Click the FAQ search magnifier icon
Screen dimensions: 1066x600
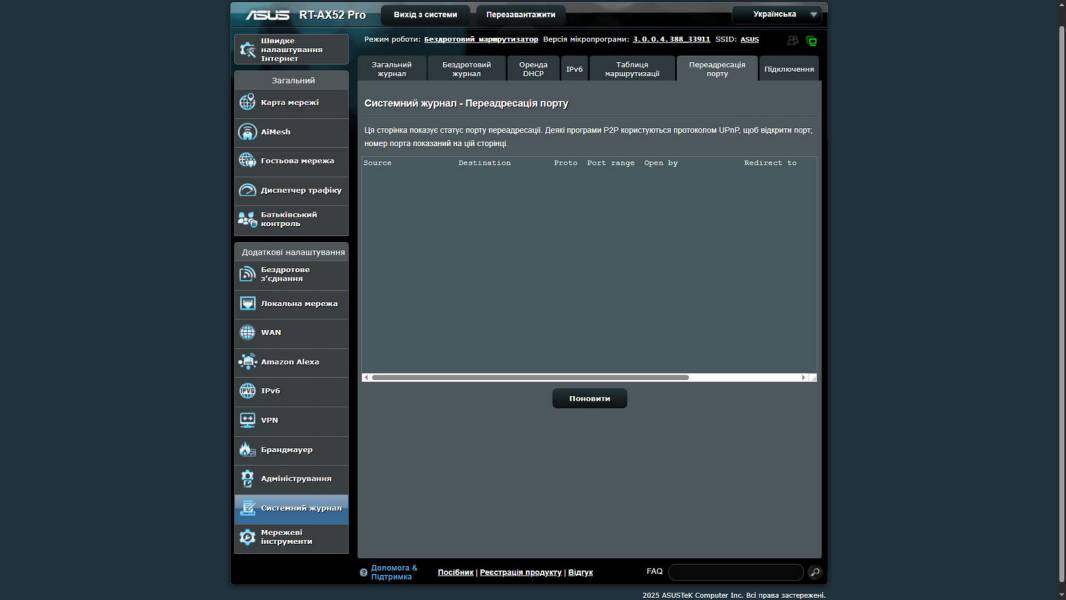[815, 572]
